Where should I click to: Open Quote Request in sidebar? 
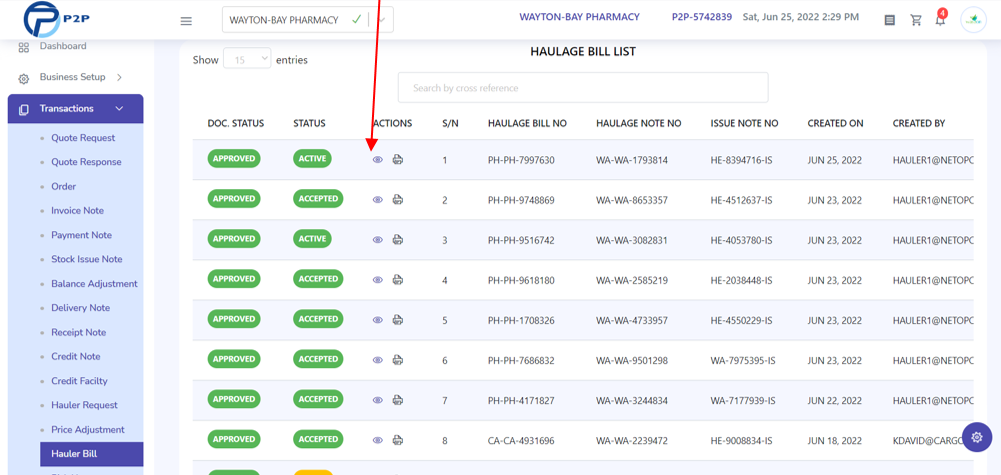pos(83,138)
